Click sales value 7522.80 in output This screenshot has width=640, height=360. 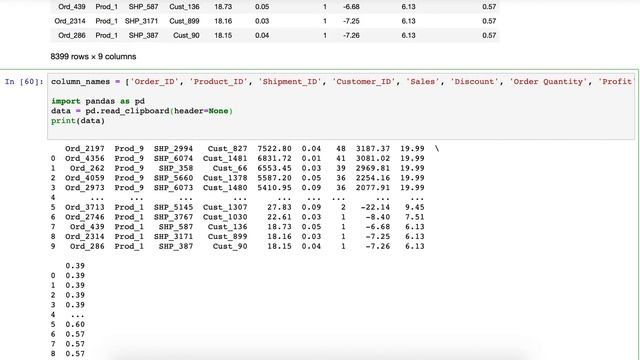(274, 149)
